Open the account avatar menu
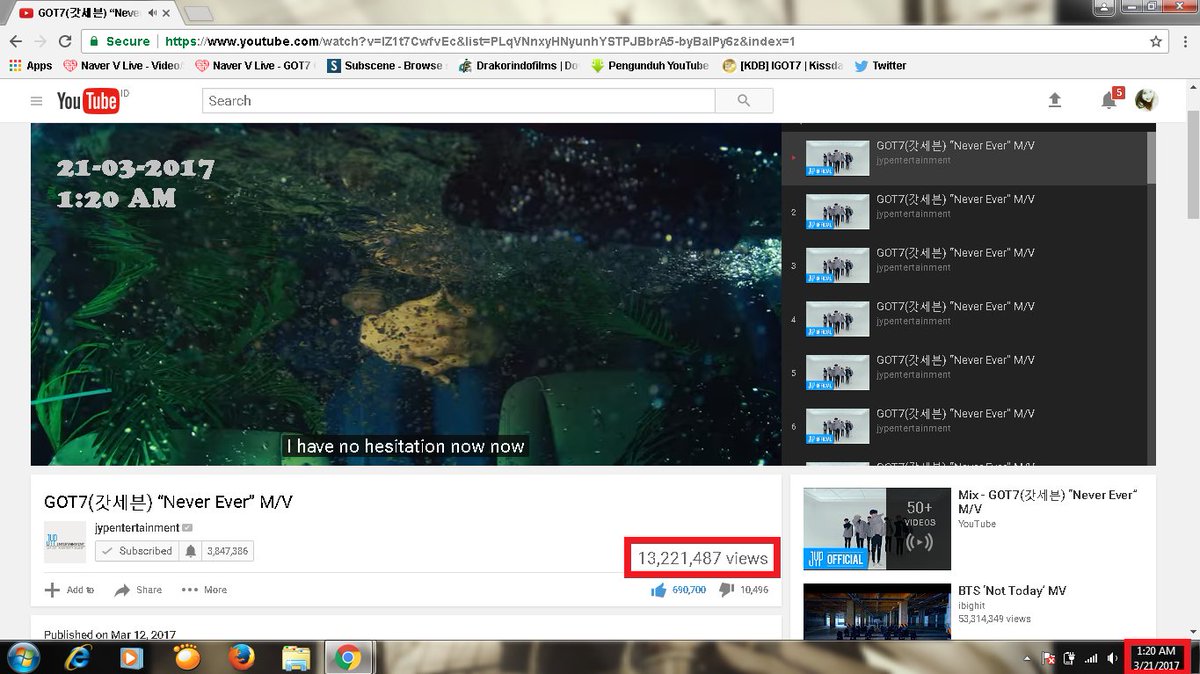 click(1147, 100)
